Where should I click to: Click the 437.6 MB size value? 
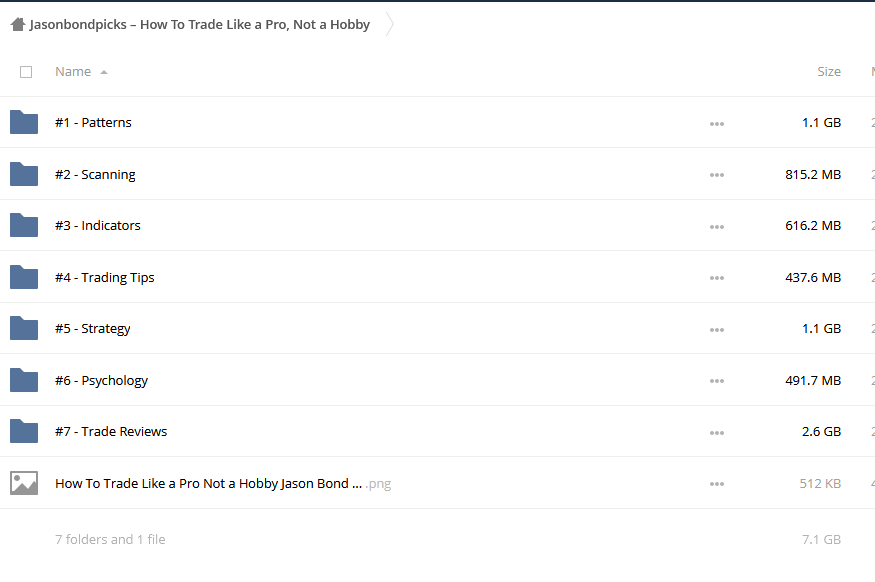pyautogui.click(x=812, y=277)
